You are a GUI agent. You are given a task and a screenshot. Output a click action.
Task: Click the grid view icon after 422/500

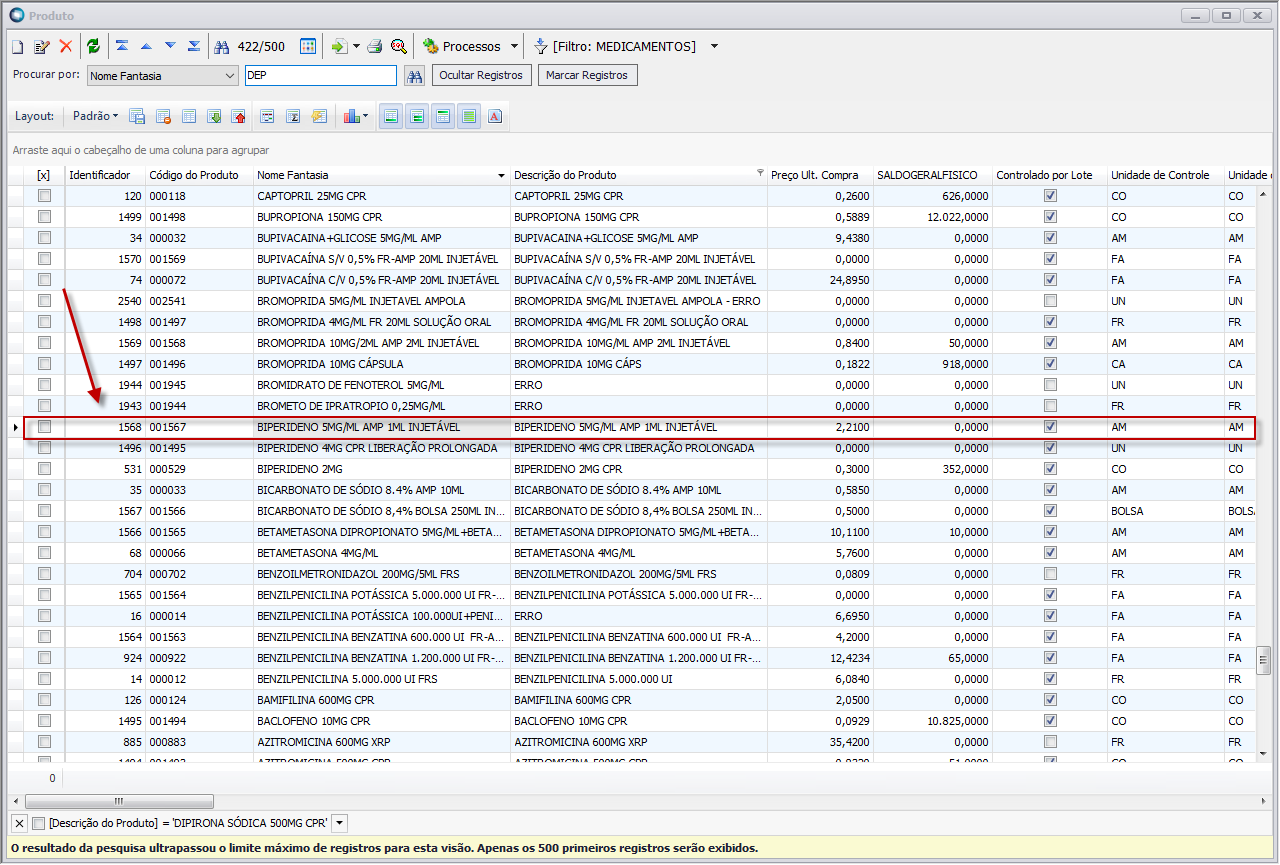click(308, 46)
